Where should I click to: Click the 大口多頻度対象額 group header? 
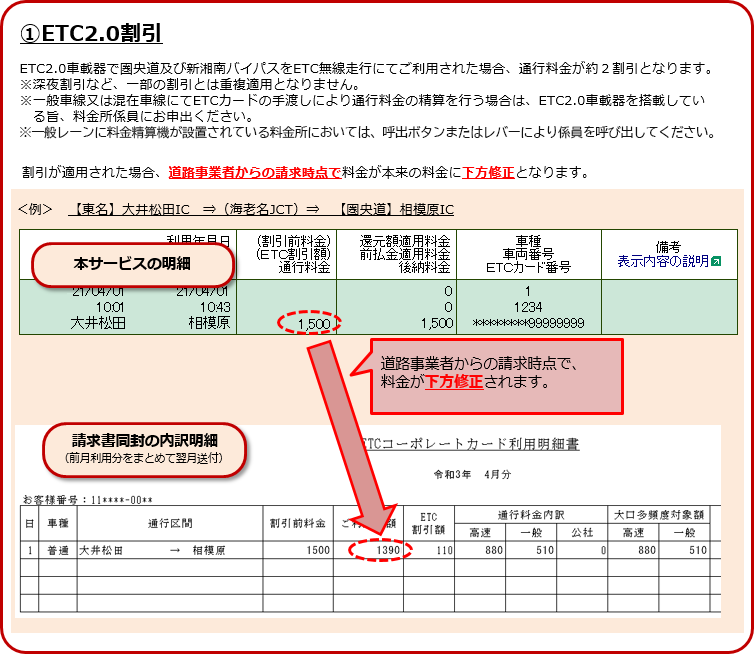coord(659,515)
